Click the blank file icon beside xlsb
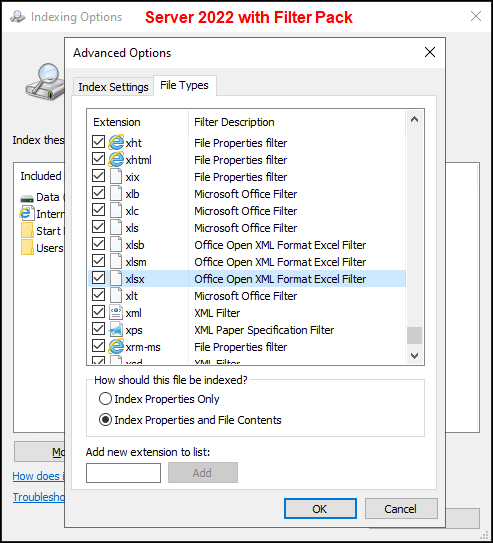Image resolution: width=493 pixels, height=543 pixels. 116,244
